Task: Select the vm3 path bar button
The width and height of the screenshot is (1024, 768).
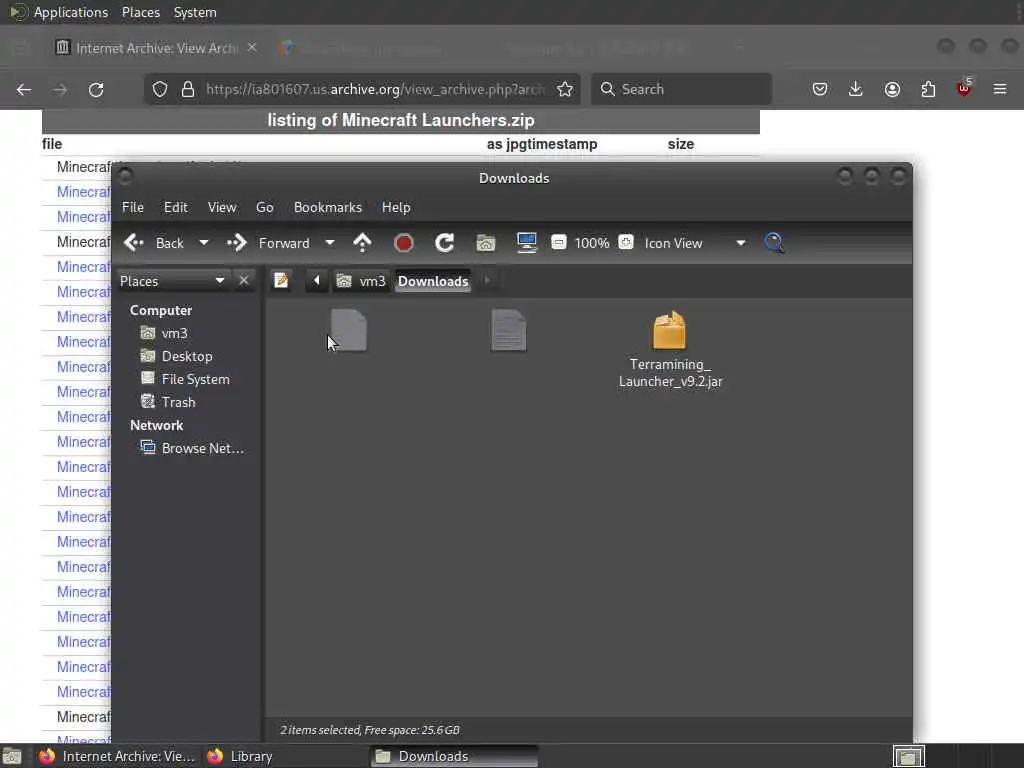Action: pyautogui.click(x=361, y=281)
